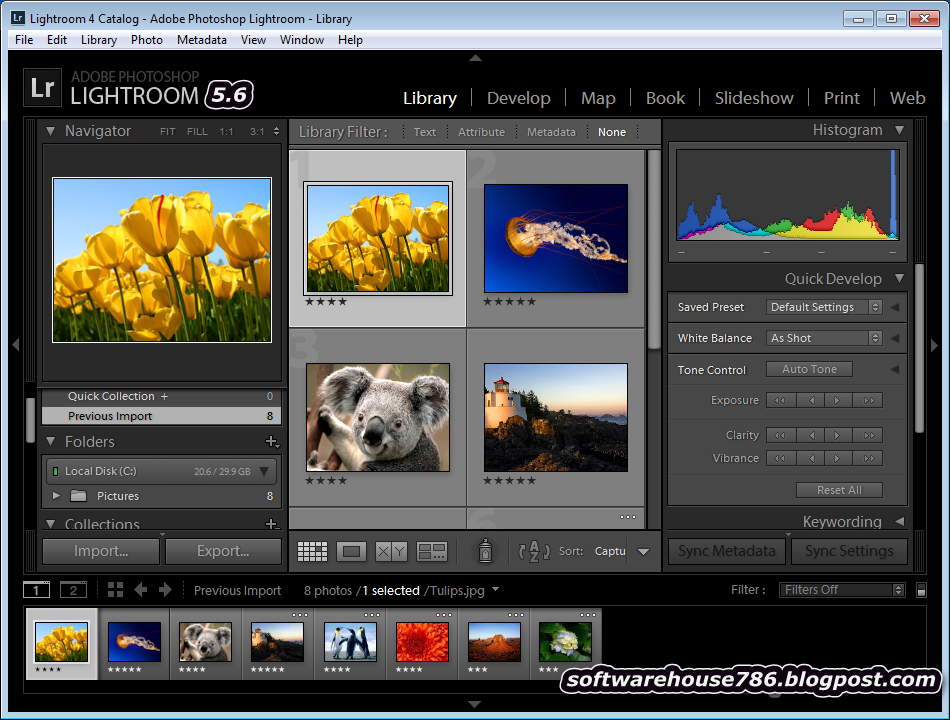The image size is (950, 720).
Task: Select None in Library Filter bar
Action: tap(612, 132)
